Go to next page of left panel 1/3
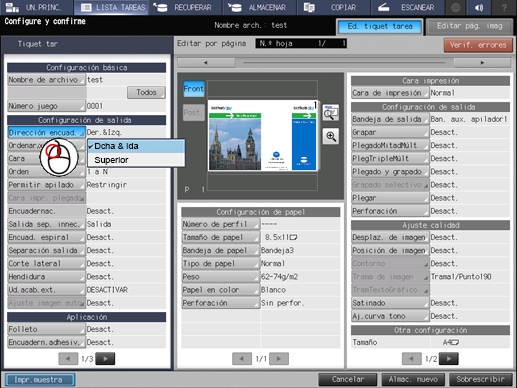Viewport: 517px width, 388px height. (105, 359)
